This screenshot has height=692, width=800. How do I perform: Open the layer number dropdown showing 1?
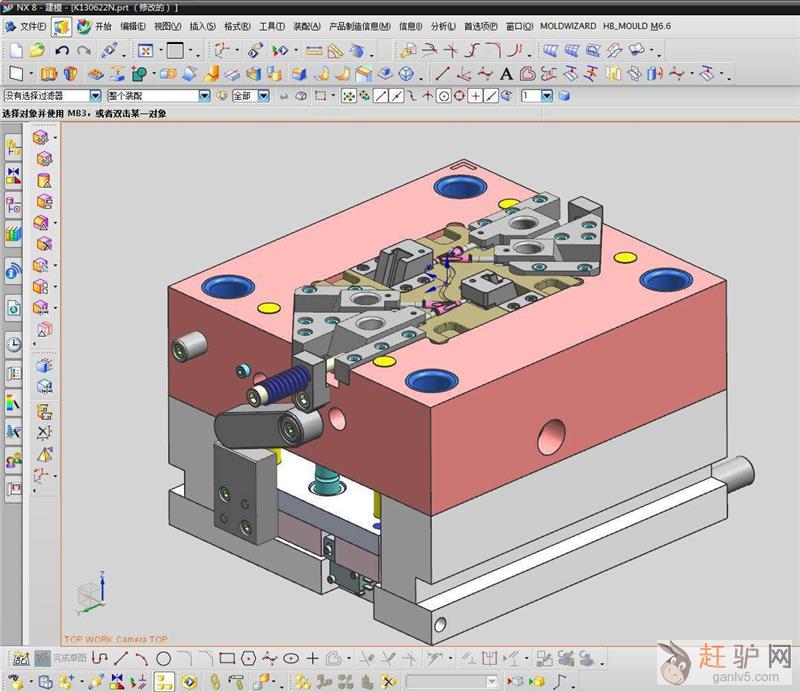coord(547,96)
